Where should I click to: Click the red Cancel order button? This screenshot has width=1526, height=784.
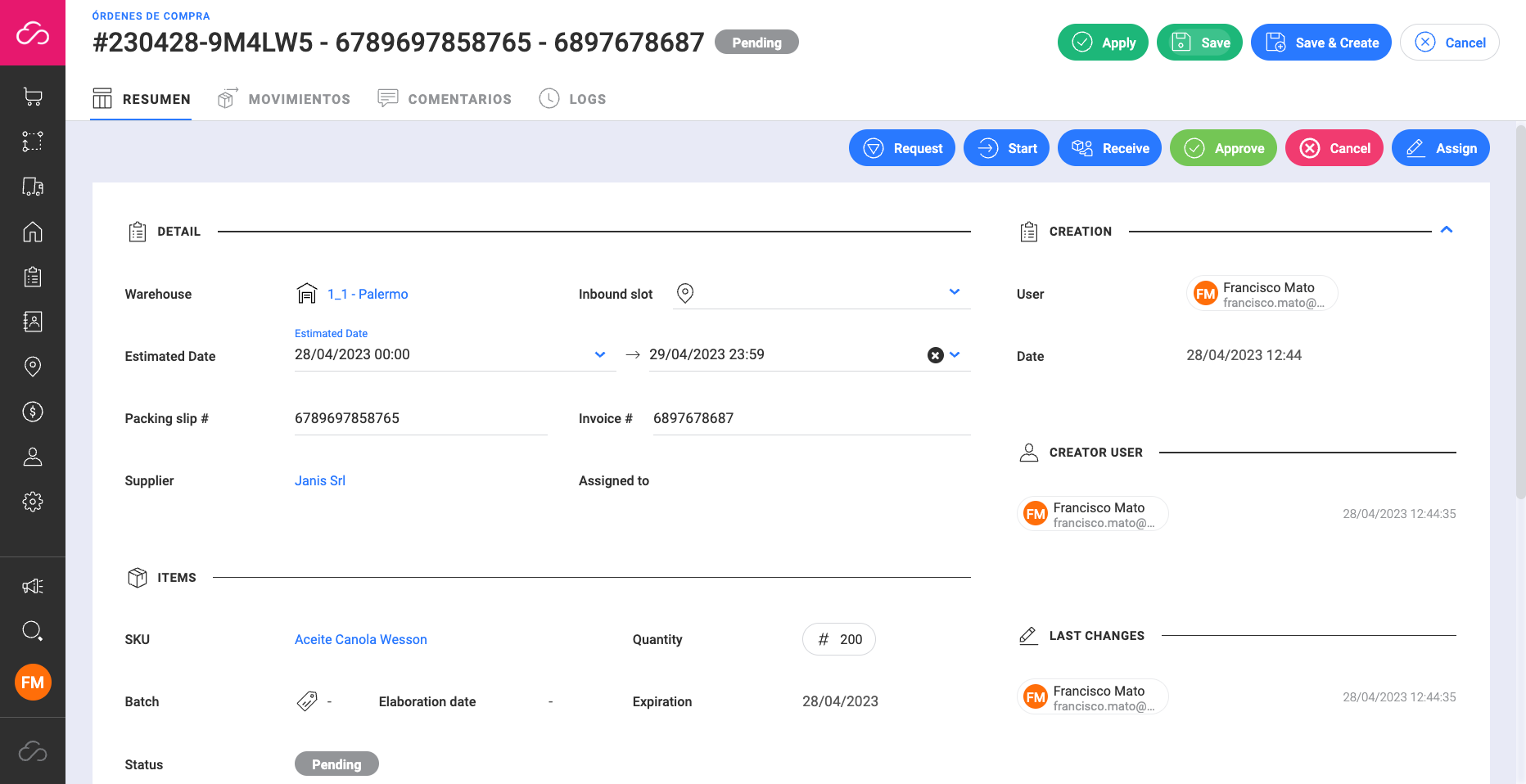[x=1334, y=148]
